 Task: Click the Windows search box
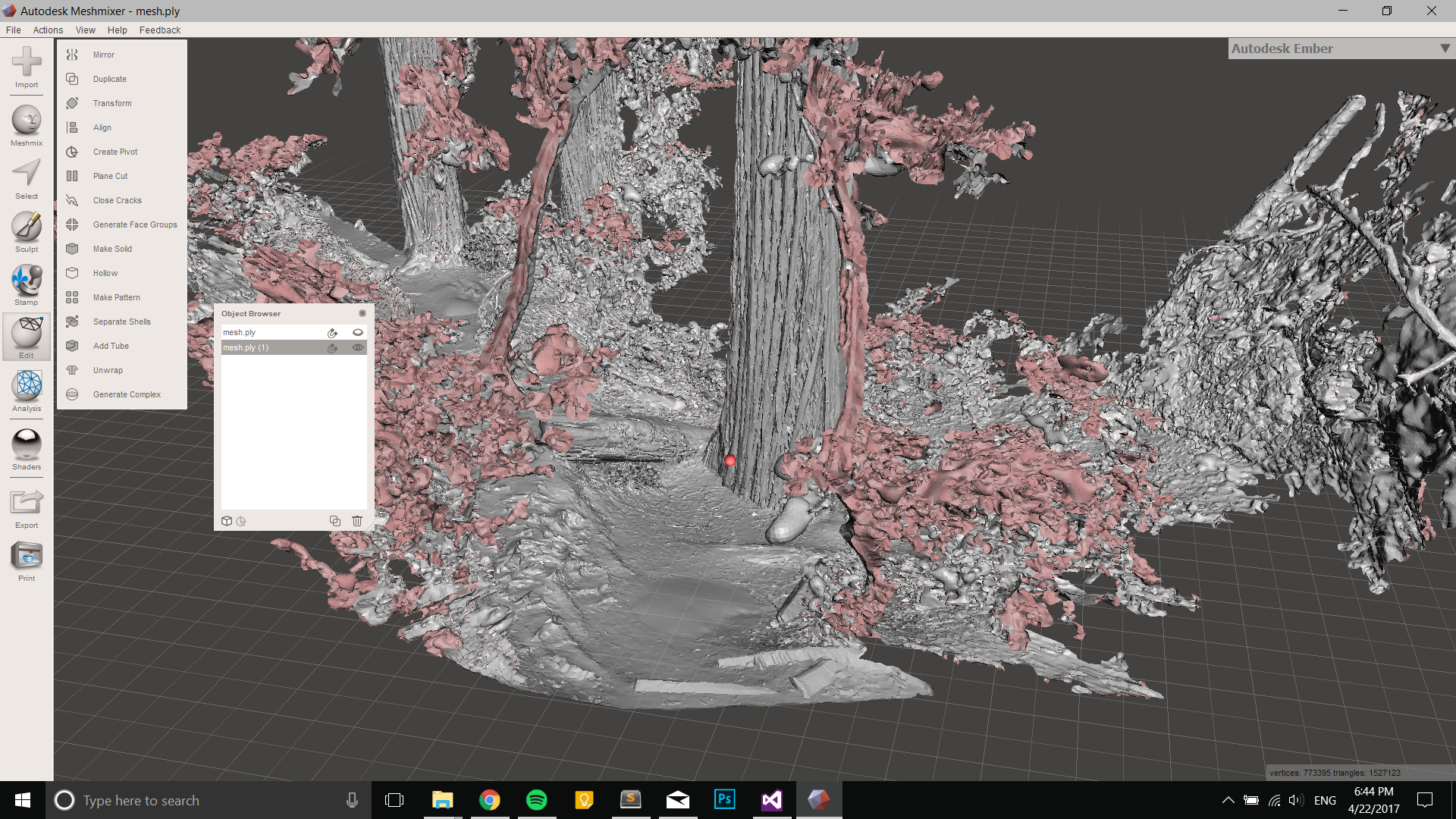click(x=209, y=800)
